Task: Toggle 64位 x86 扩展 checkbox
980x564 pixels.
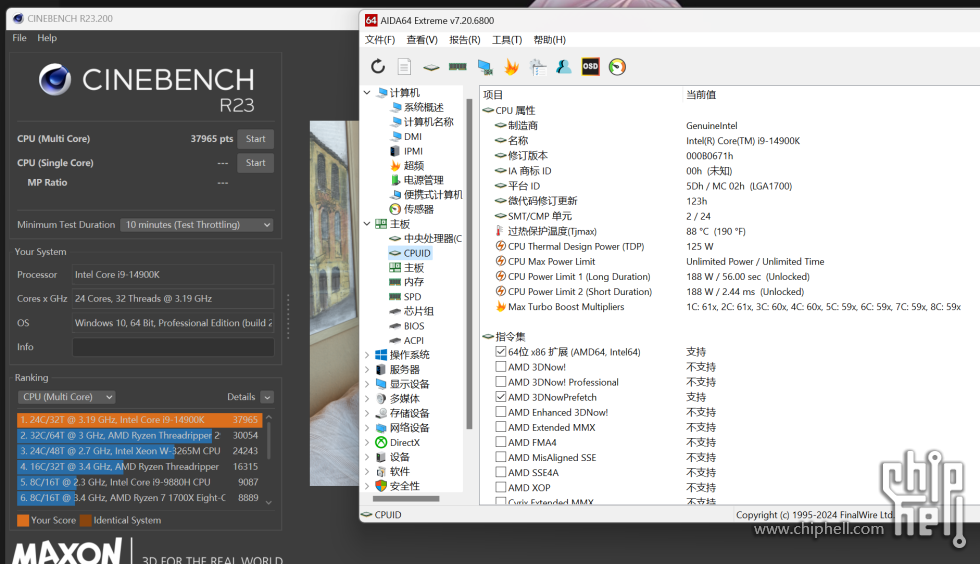Action: click(501, 351)
